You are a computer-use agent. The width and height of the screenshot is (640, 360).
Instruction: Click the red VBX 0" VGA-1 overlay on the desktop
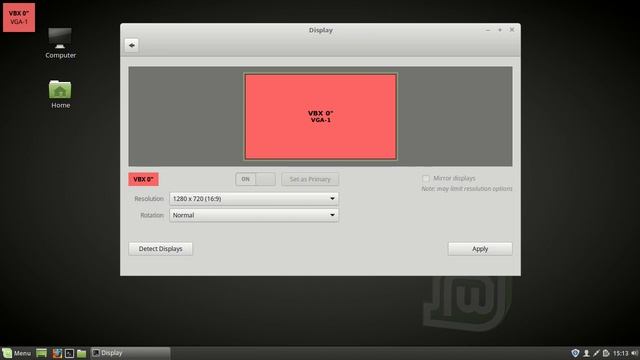(x=19, y=18)
